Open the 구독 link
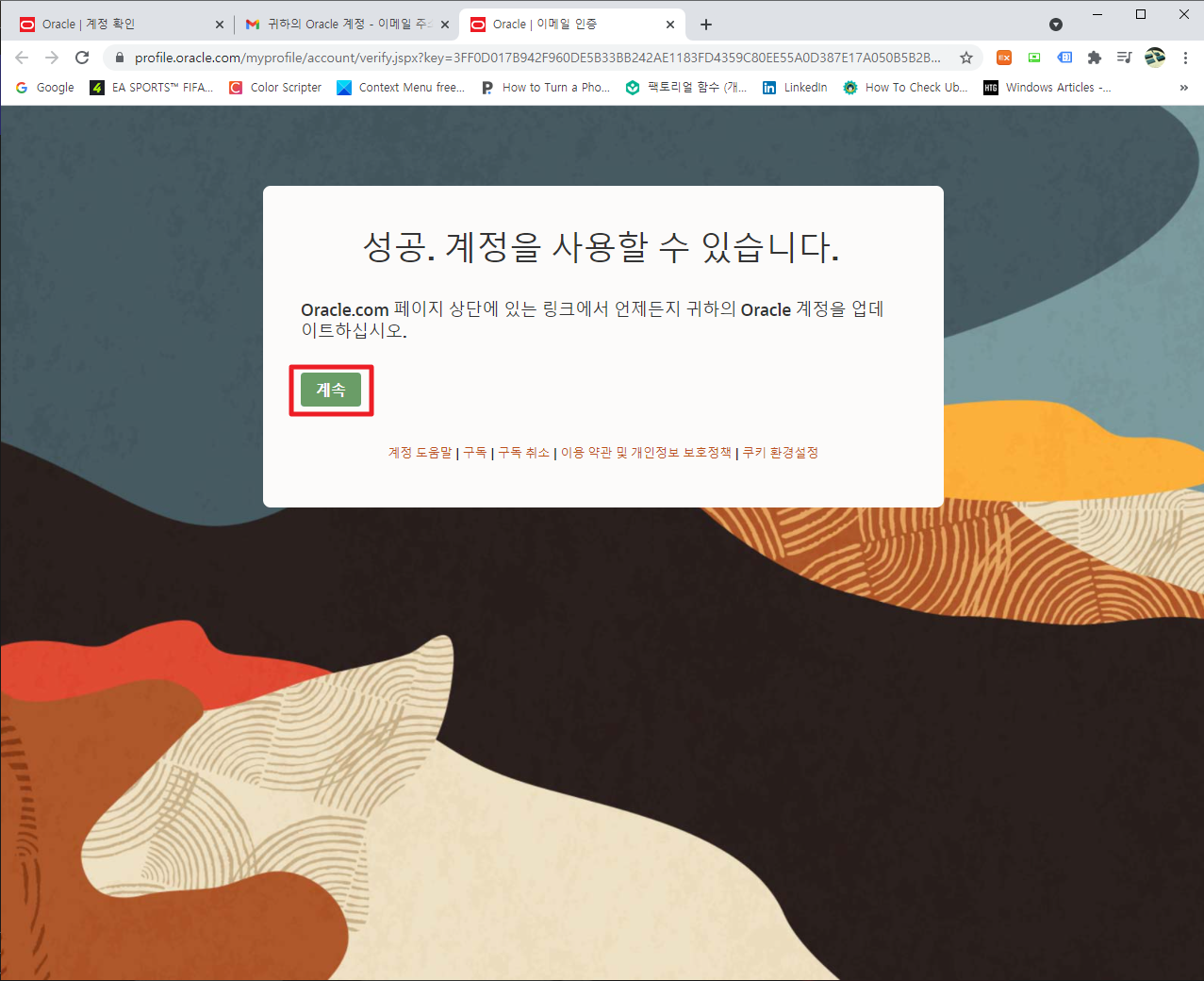 475,453
